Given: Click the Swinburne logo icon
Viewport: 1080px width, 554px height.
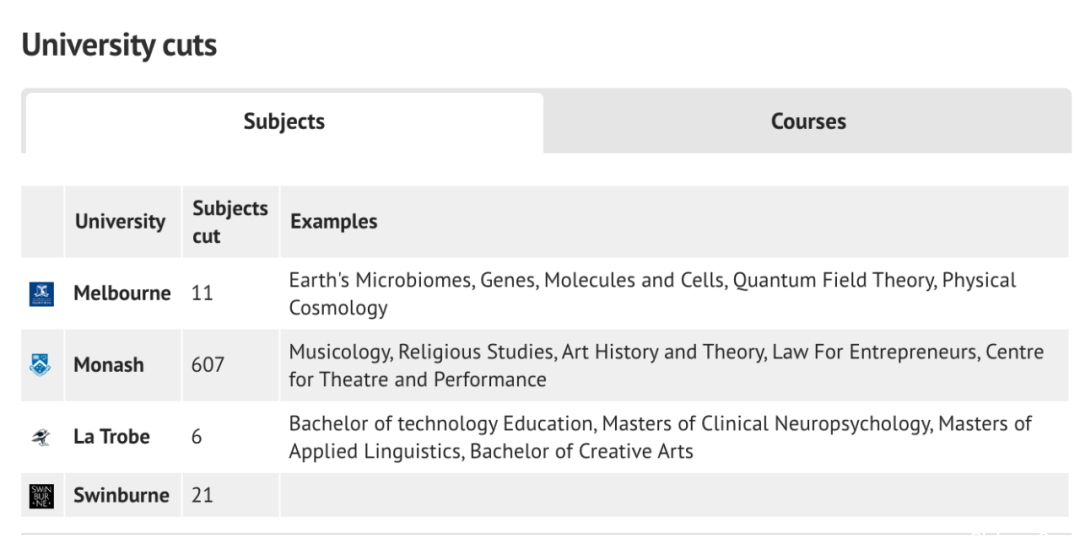Looking at the screenshot, I should tap(41, 495).
